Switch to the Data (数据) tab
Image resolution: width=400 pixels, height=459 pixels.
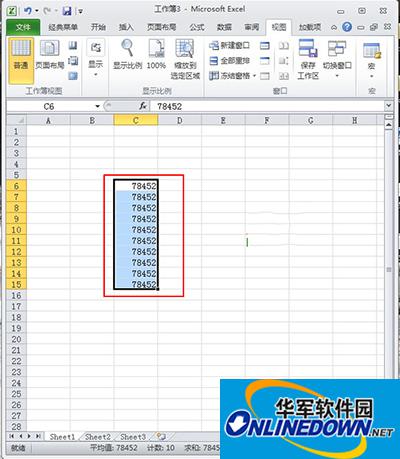click(224, 27)
